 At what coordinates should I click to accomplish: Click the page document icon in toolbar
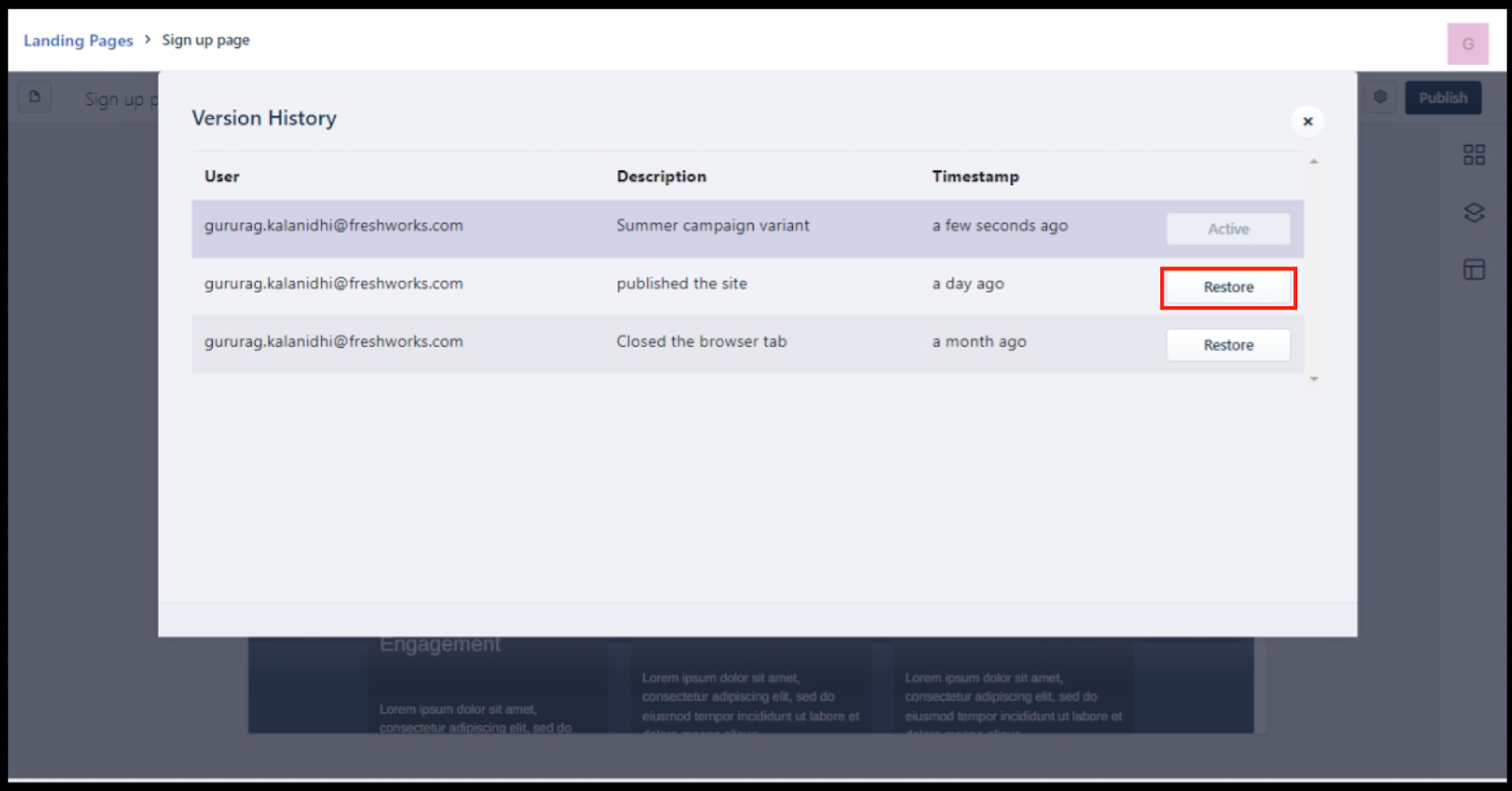tap(34, 97)
